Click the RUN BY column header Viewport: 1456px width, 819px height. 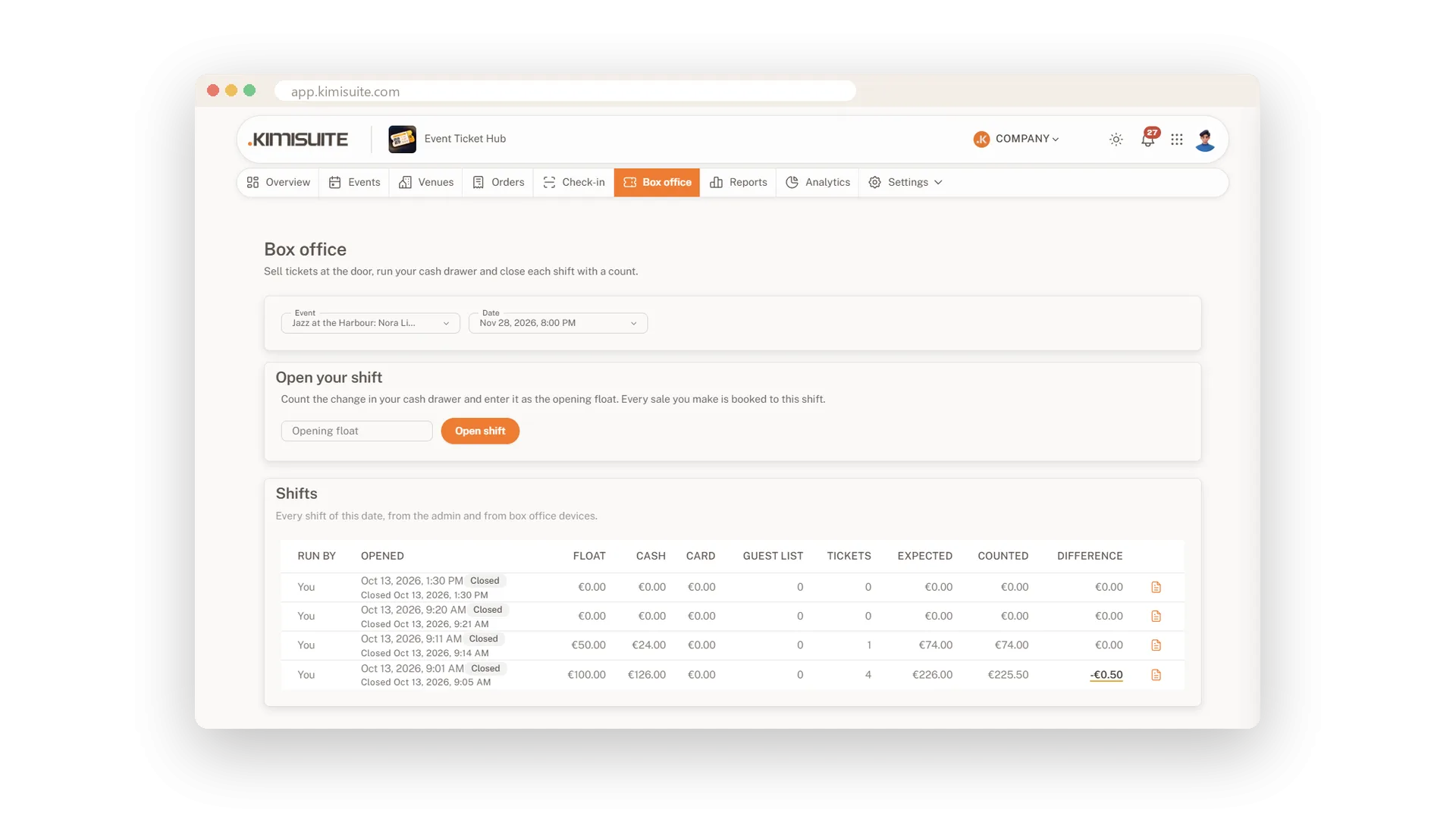click(x=316, y=556)
